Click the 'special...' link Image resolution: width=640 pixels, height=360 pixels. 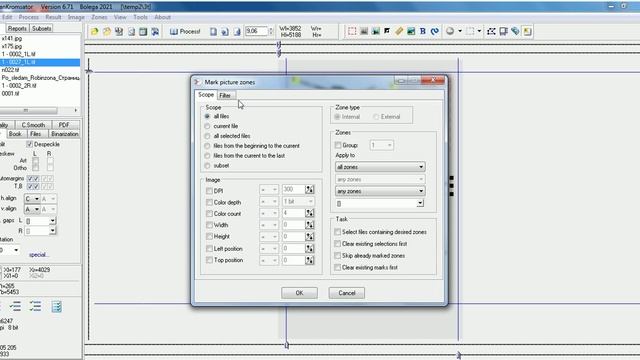39,255
